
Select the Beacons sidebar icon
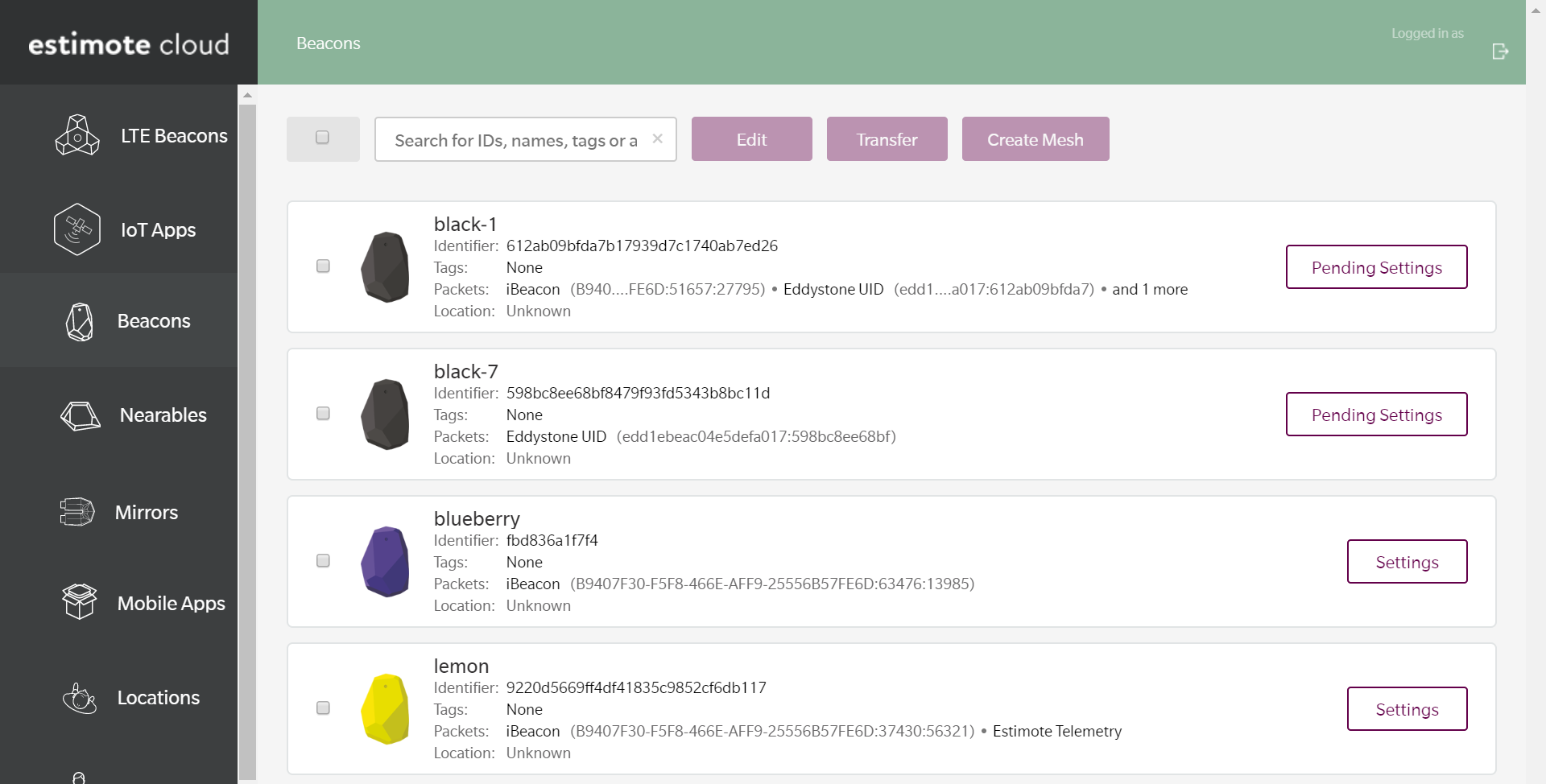pyautogui.click(x=80, y=322)
